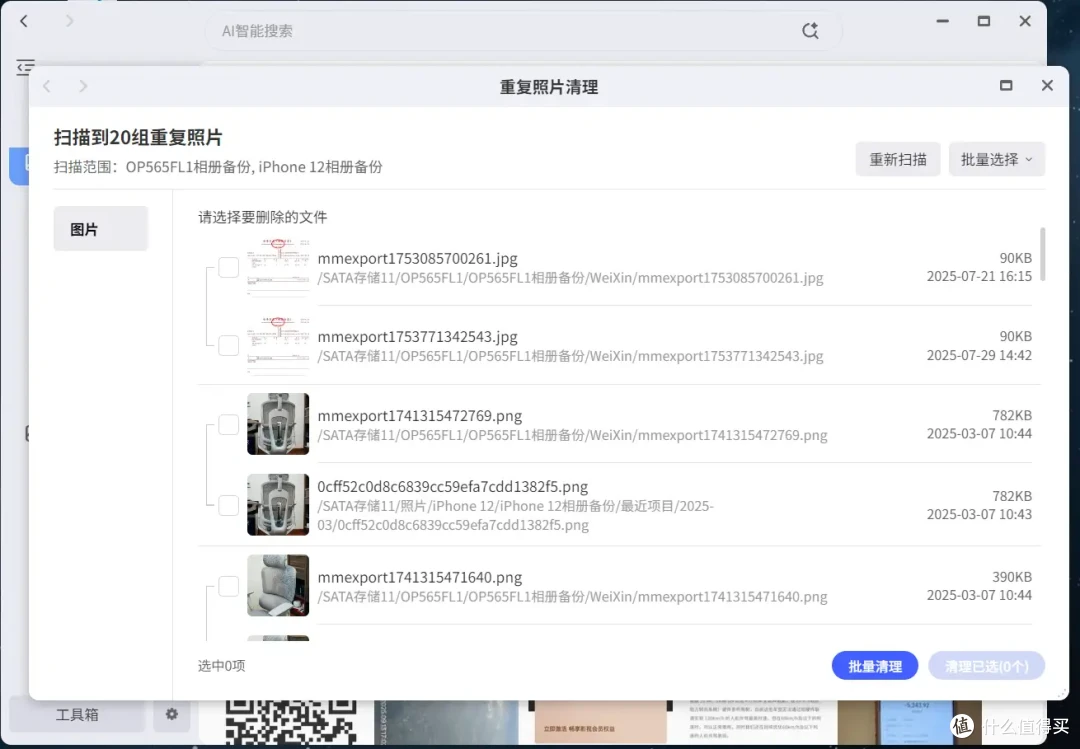The height and width of the screenshot is (749, 1080).
Task: Open the 批量选择 dropdown
Action: (x=997, y=159)
